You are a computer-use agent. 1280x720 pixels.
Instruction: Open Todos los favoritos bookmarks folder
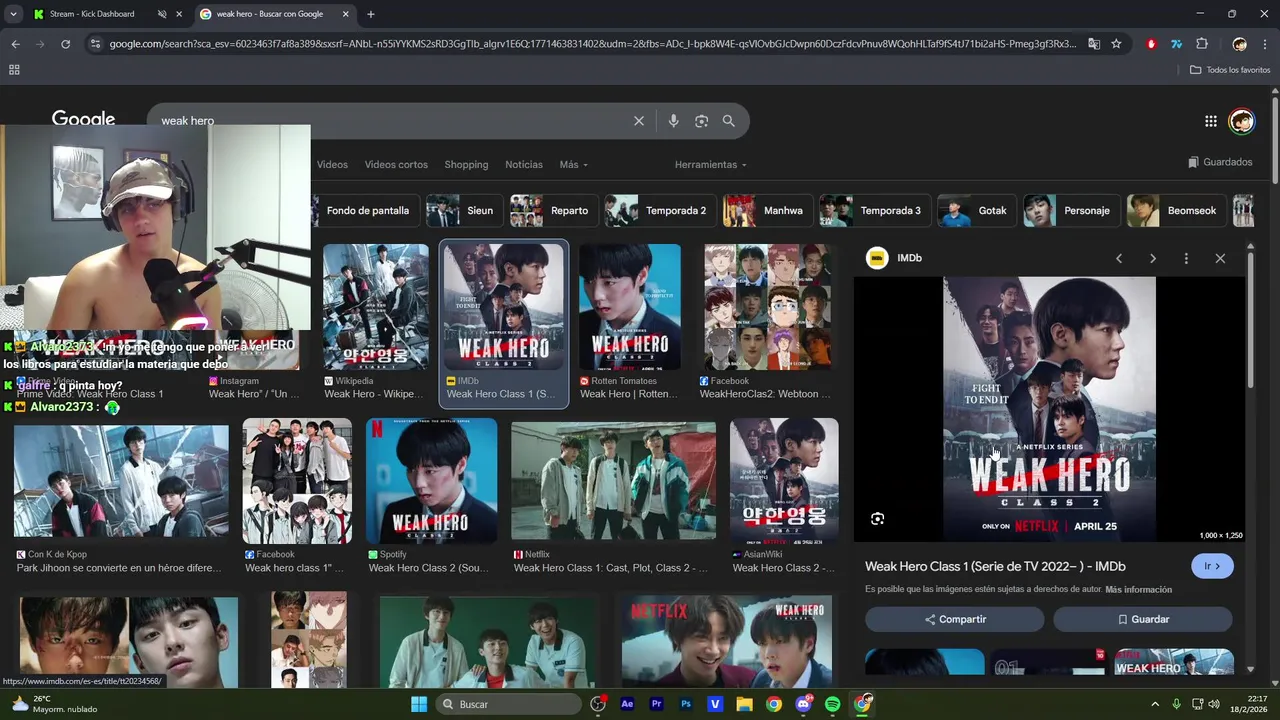(x=1230, y=70)
